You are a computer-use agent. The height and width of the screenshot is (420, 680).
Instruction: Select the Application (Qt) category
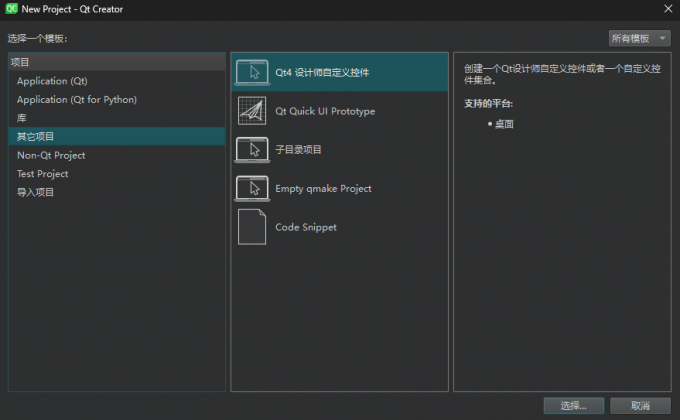(x=117, y=81)
